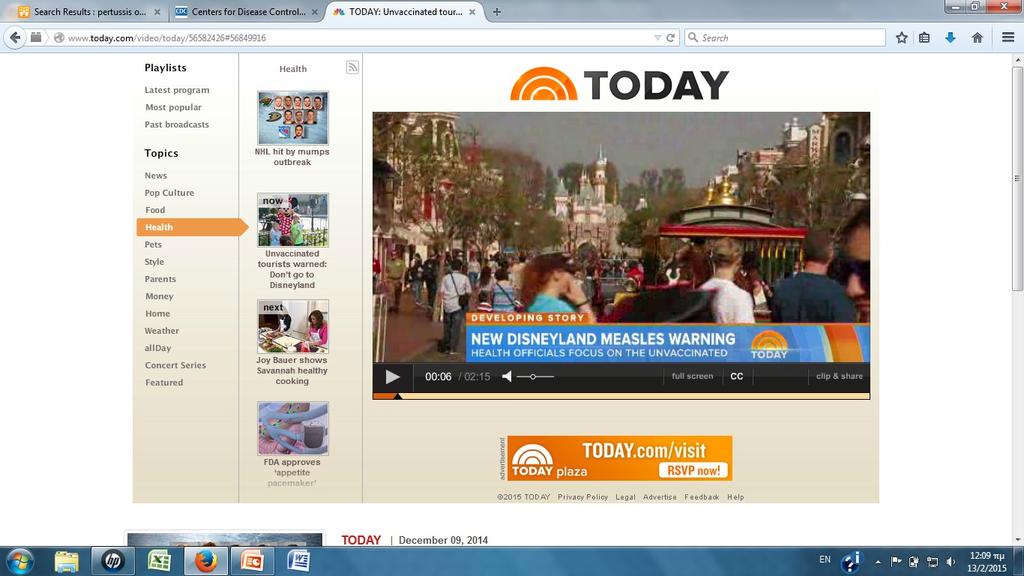
Task: Toggle CC closed captions
Action: coord(737,377)
